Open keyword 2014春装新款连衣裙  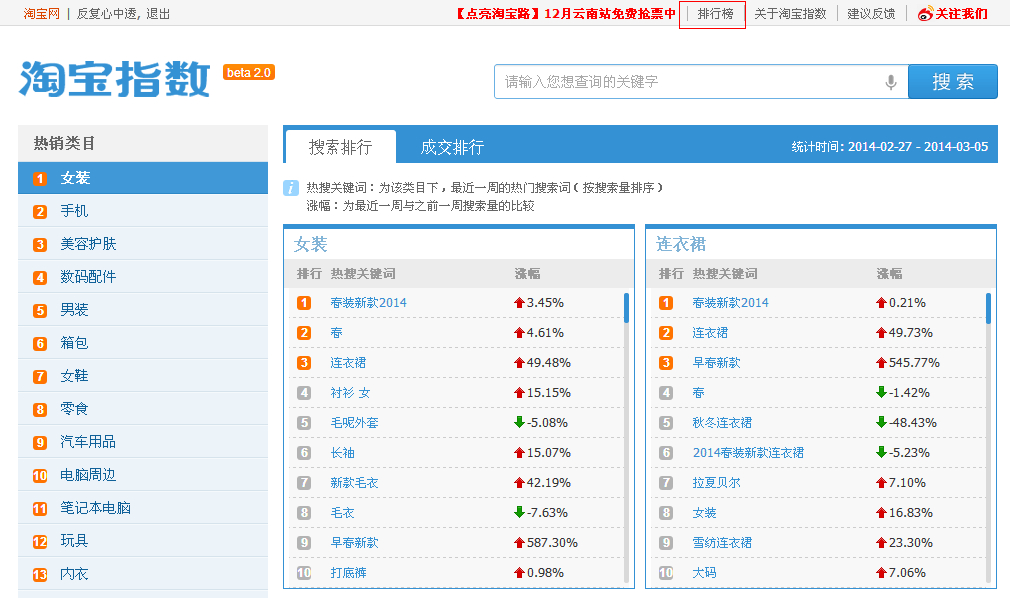tap(748, 452)
